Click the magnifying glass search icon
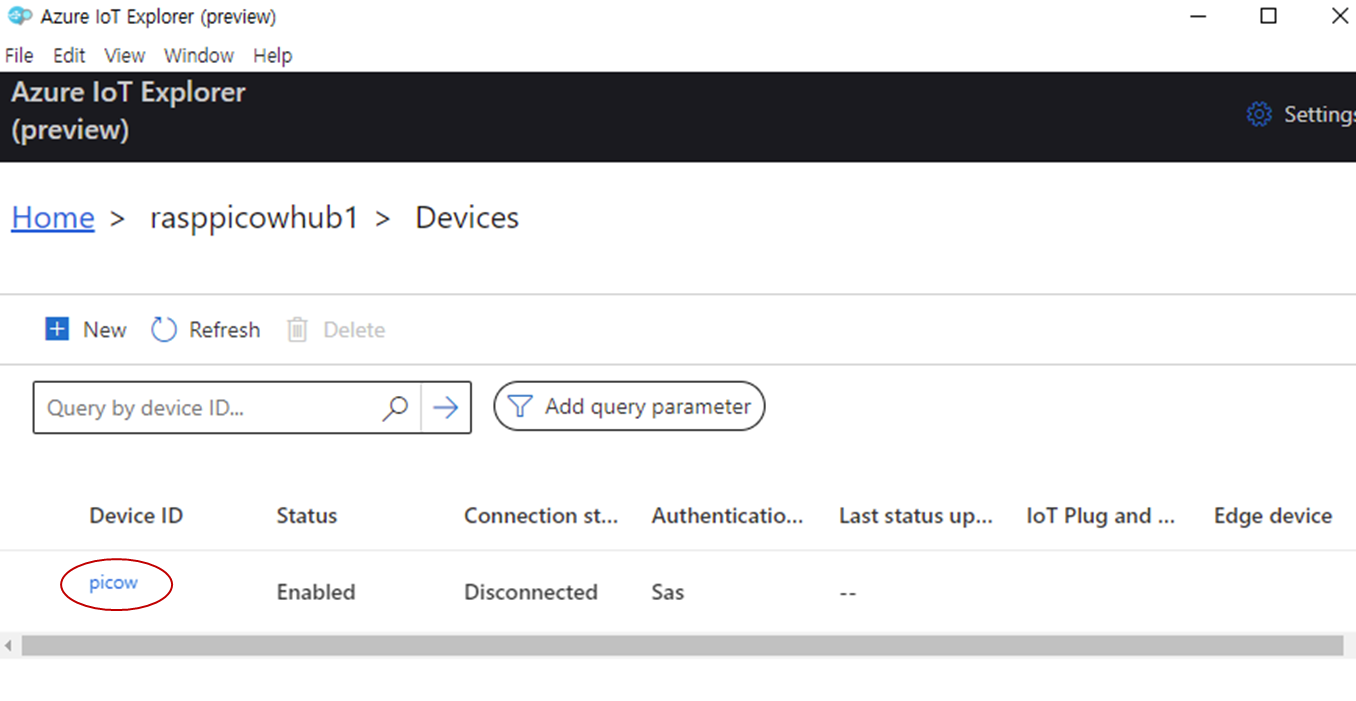Viewport: 1356px width, 701px height. click(396, 407)
